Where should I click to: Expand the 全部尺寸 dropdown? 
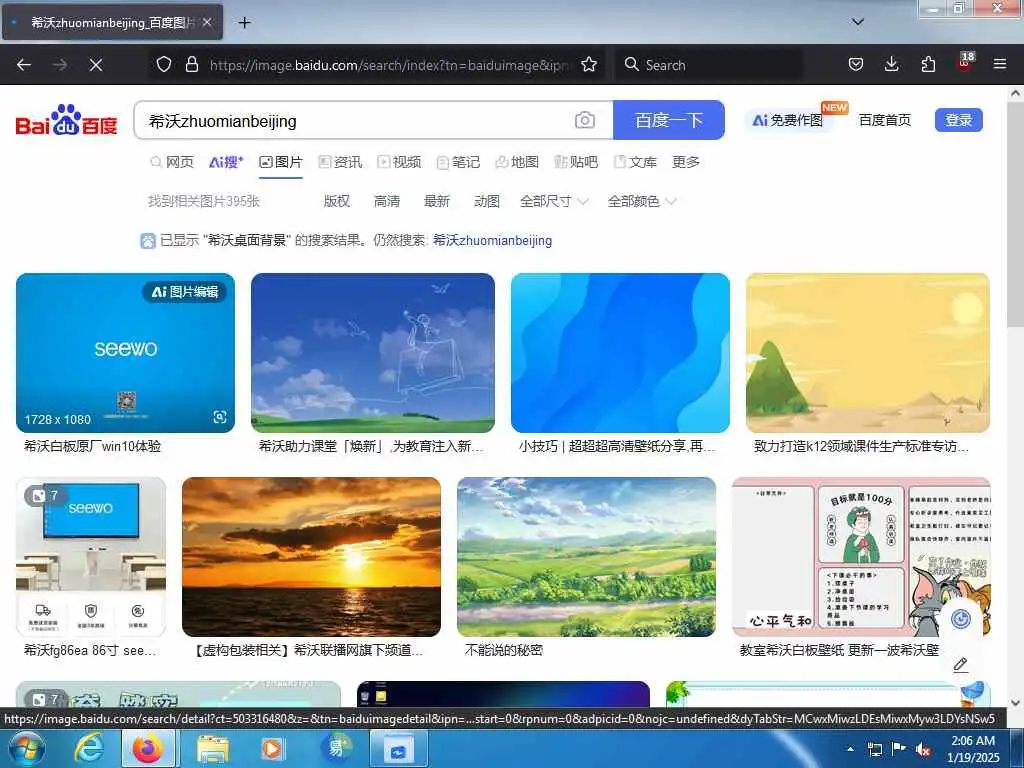(554, 201)
